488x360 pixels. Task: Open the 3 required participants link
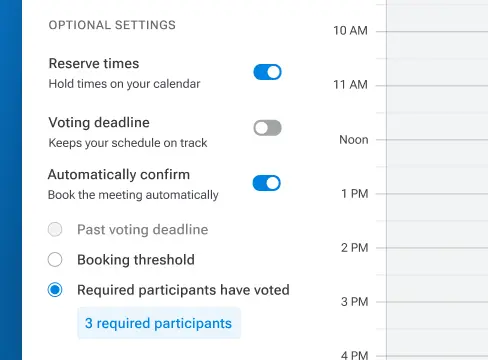coord(159,323)
